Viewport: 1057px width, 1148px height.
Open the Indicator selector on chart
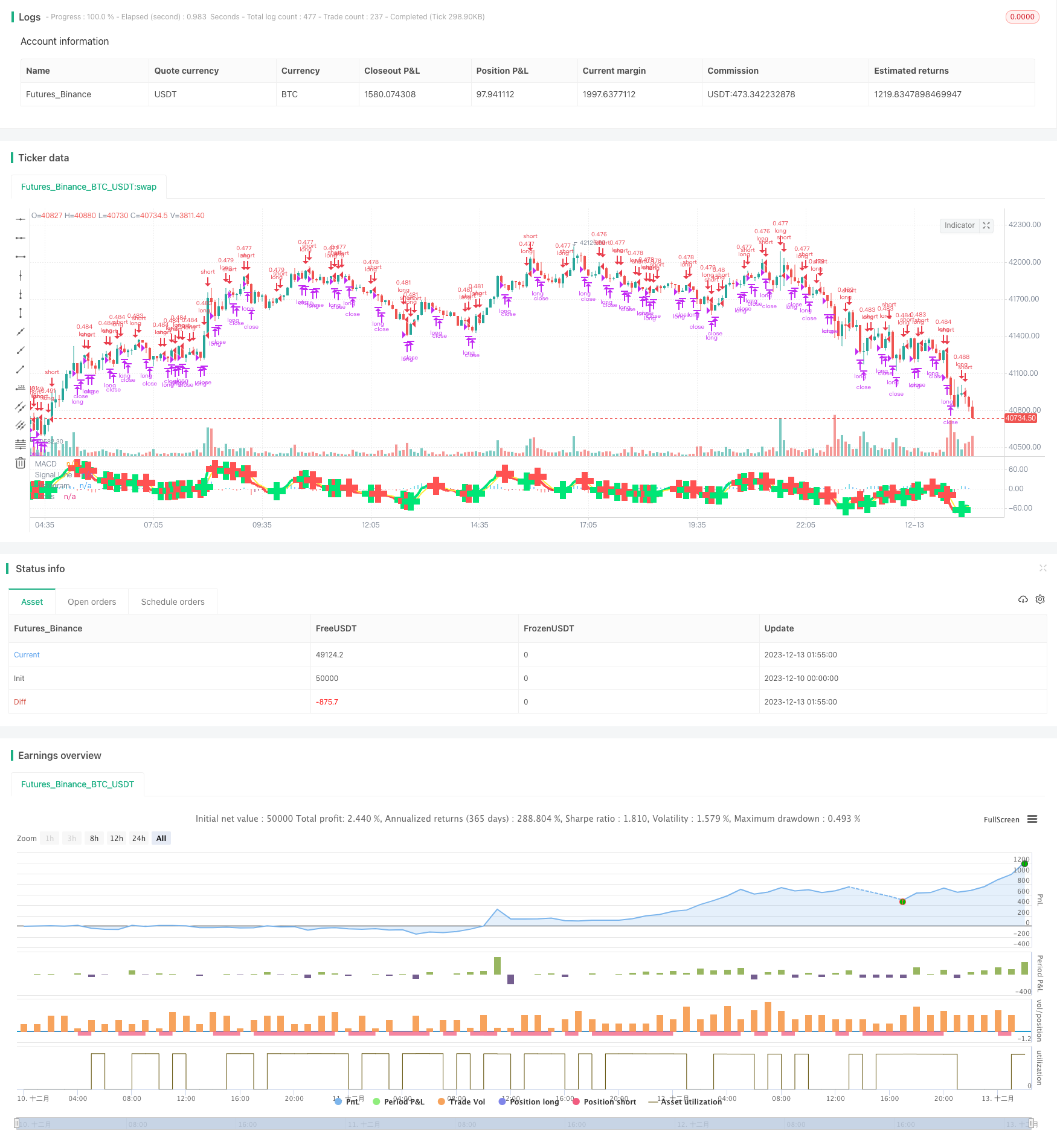959,225
